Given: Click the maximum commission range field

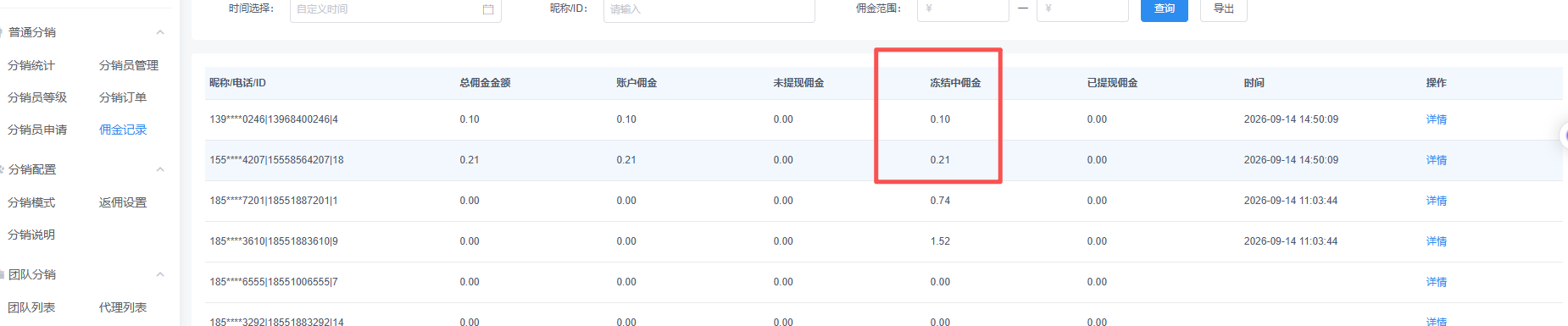Looking at the screenshot, I should [1082, 9].
